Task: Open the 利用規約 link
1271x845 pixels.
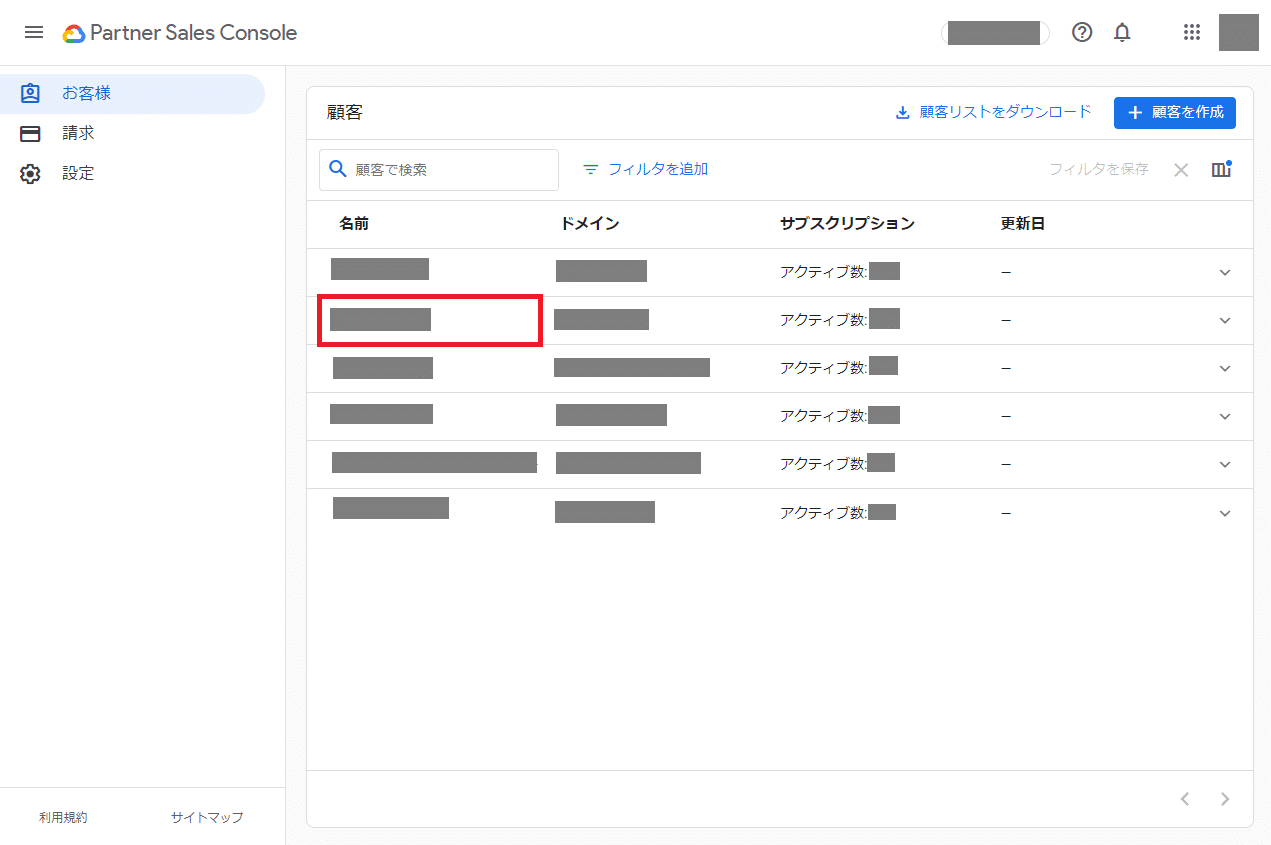Action: [63, 817]
